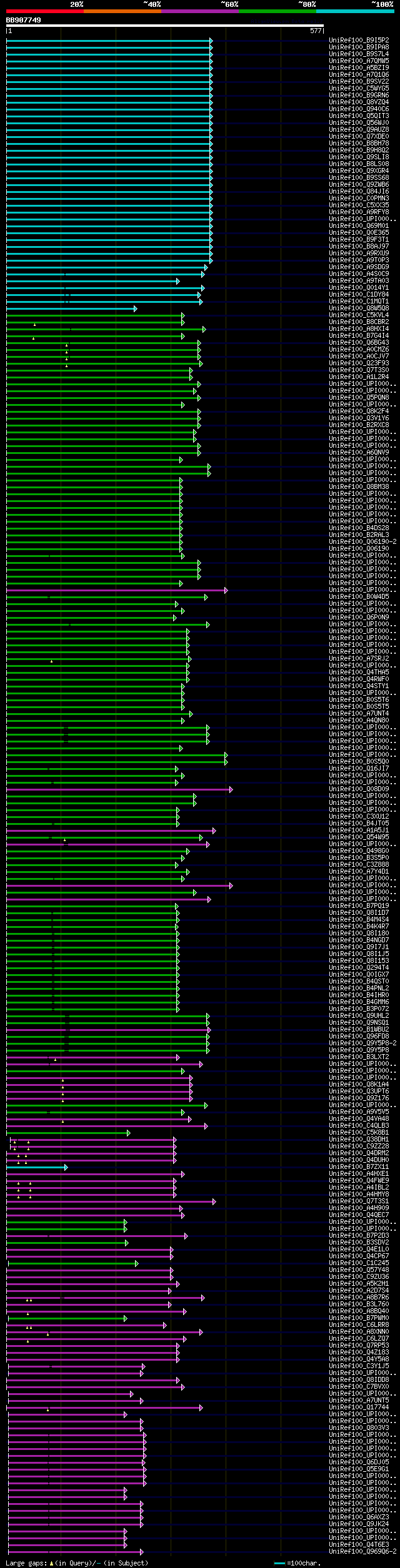Select the UniRef100_Q6BG43 label

point(359,342)
